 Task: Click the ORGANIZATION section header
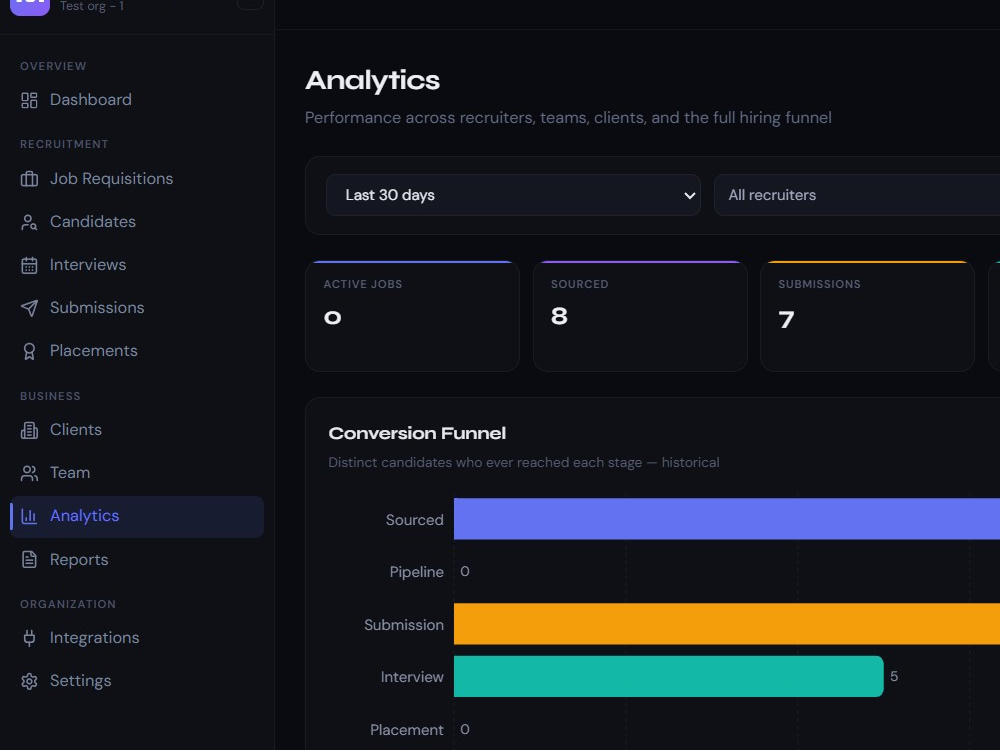point(68,605)
